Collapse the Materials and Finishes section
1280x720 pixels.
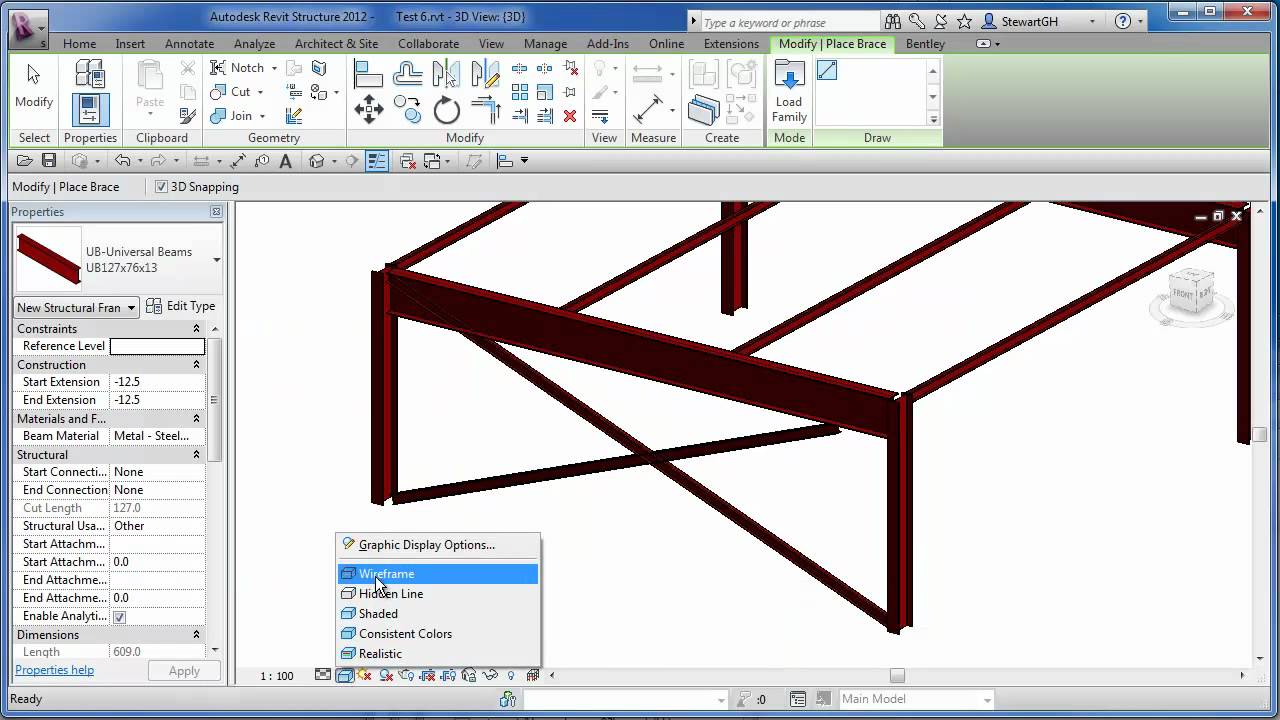[x=196, y=419]
